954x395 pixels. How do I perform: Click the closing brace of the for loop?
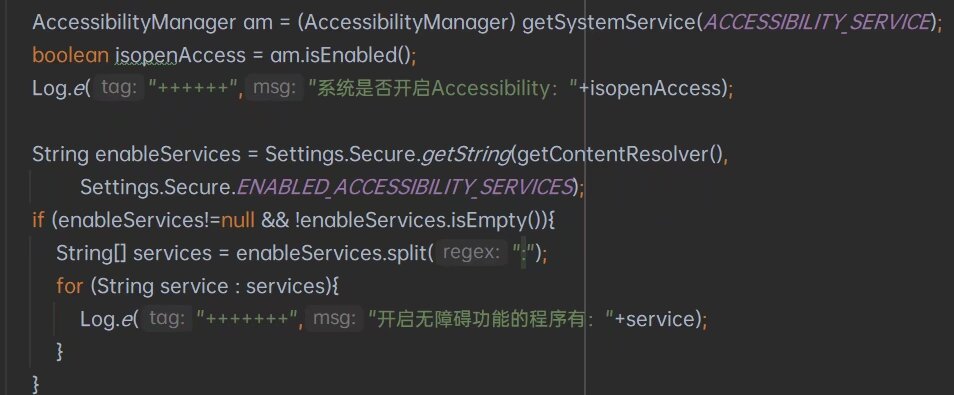click(60, 352)
